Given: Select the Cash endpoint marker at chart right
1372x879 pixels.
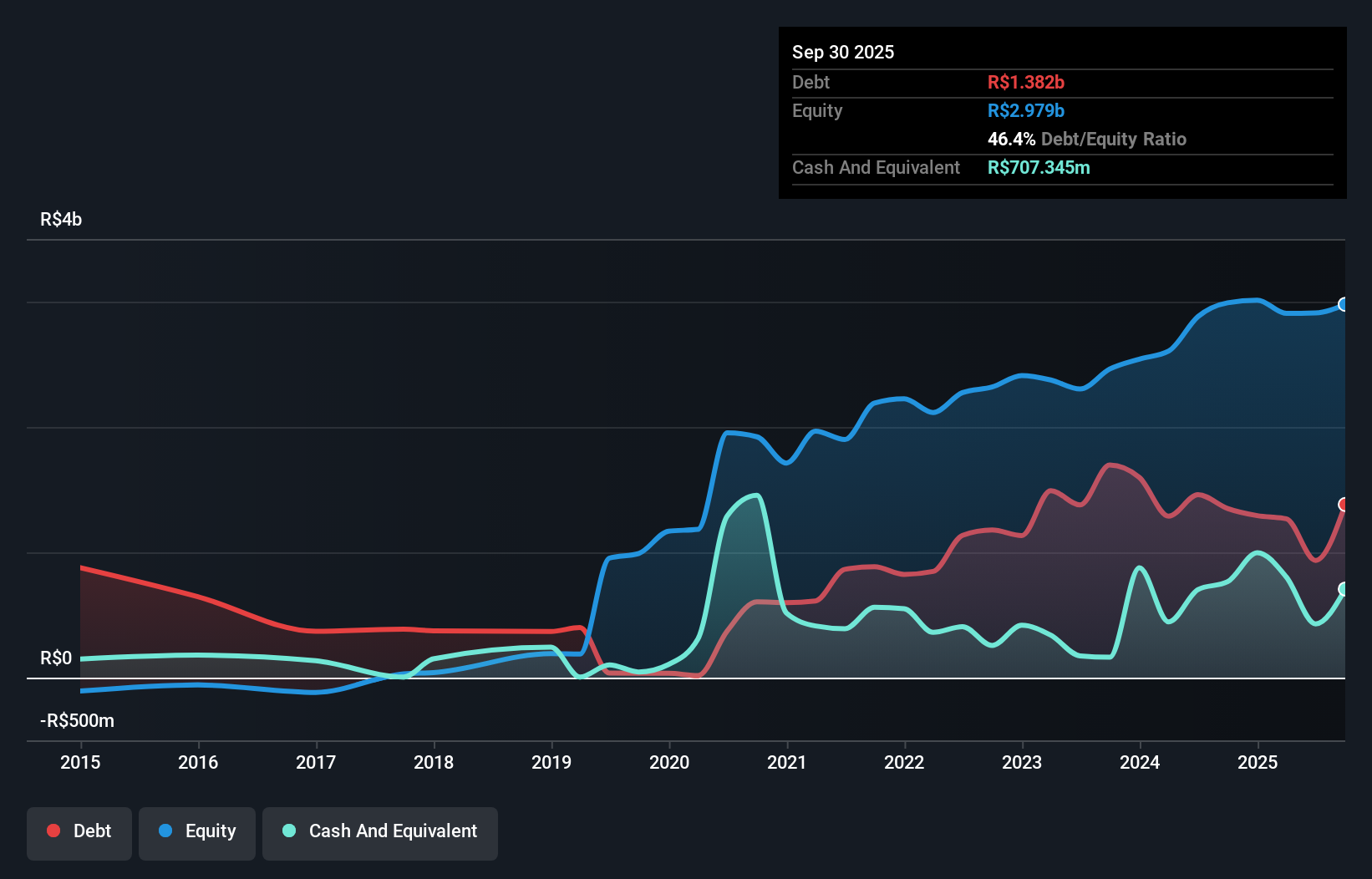Looking at the screenshot, I should point(1343,590).
